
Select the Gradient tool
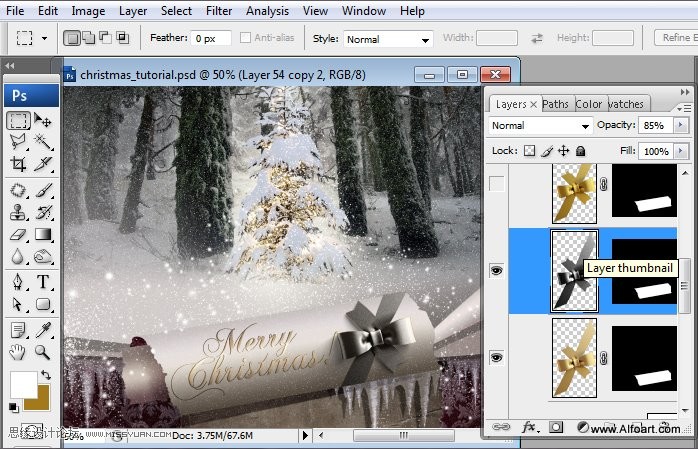(x=43, y=235)
